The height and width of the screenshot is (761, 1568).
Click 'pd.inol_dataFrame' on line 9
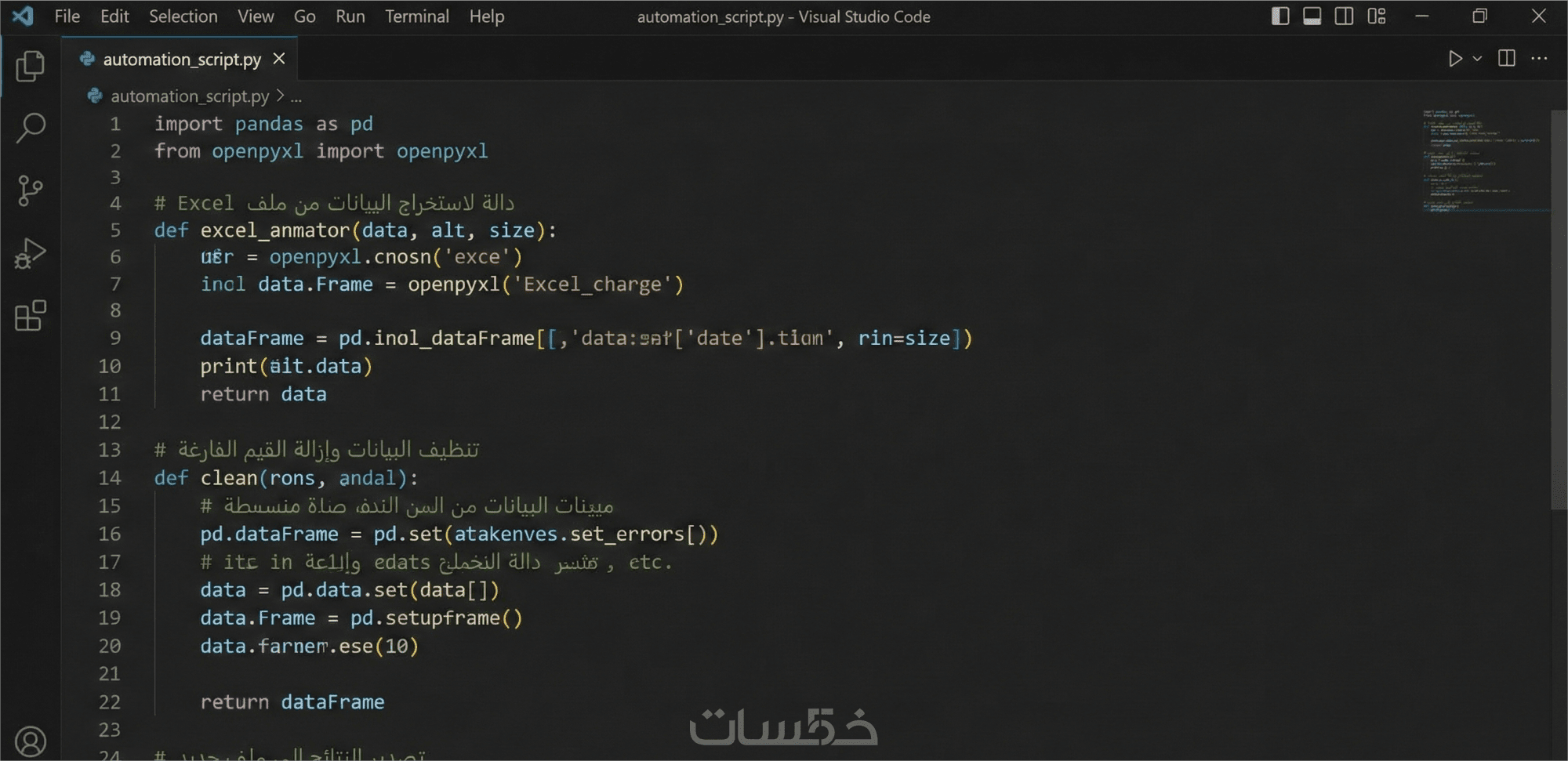click(437, 339)
